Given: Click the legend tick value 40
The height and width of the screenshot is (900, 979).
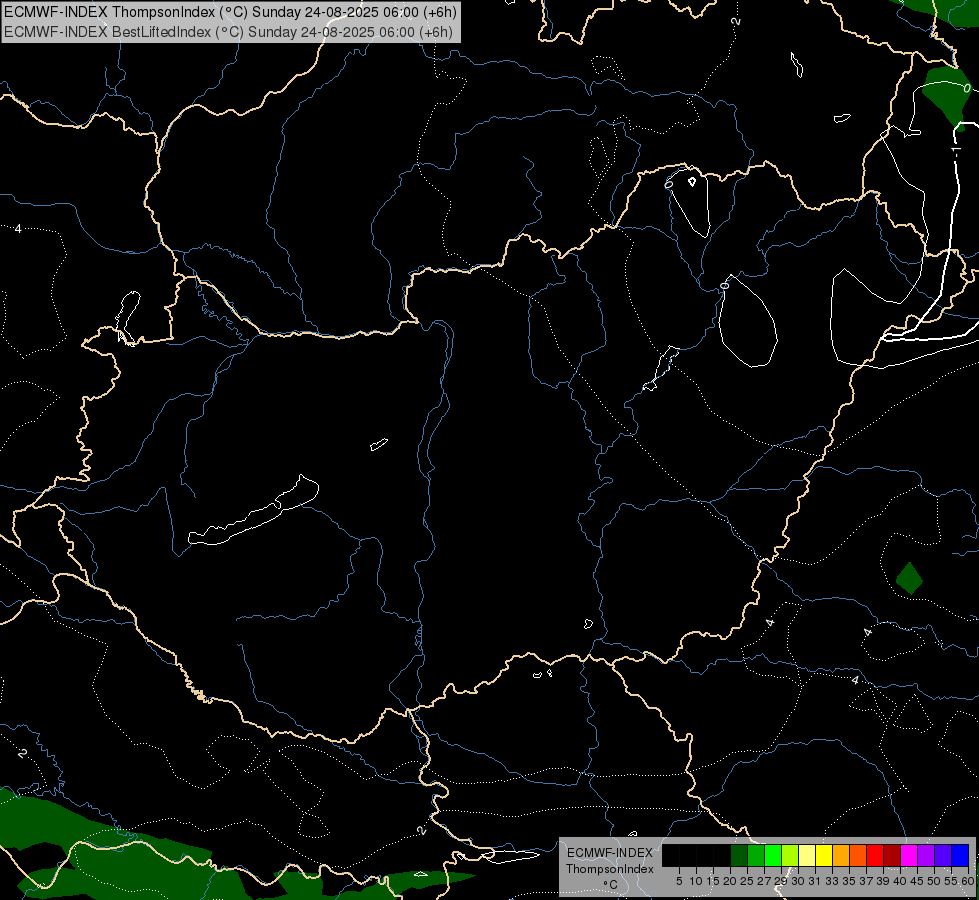Looking at the screenshot, I should click(x=900, y=881).
